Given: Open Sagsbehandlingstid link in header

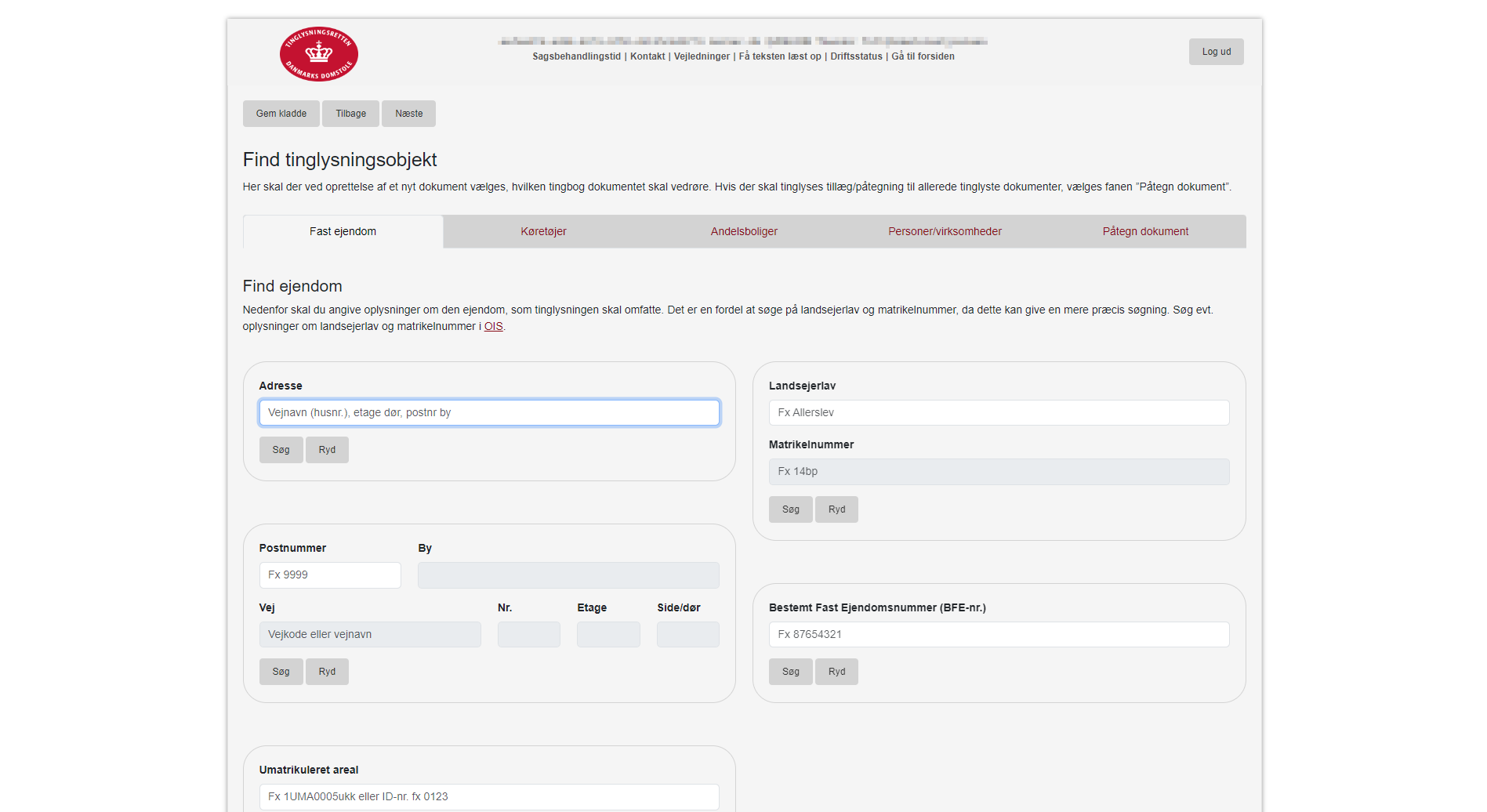Looking at the screenshot, I should click(576, 56).
